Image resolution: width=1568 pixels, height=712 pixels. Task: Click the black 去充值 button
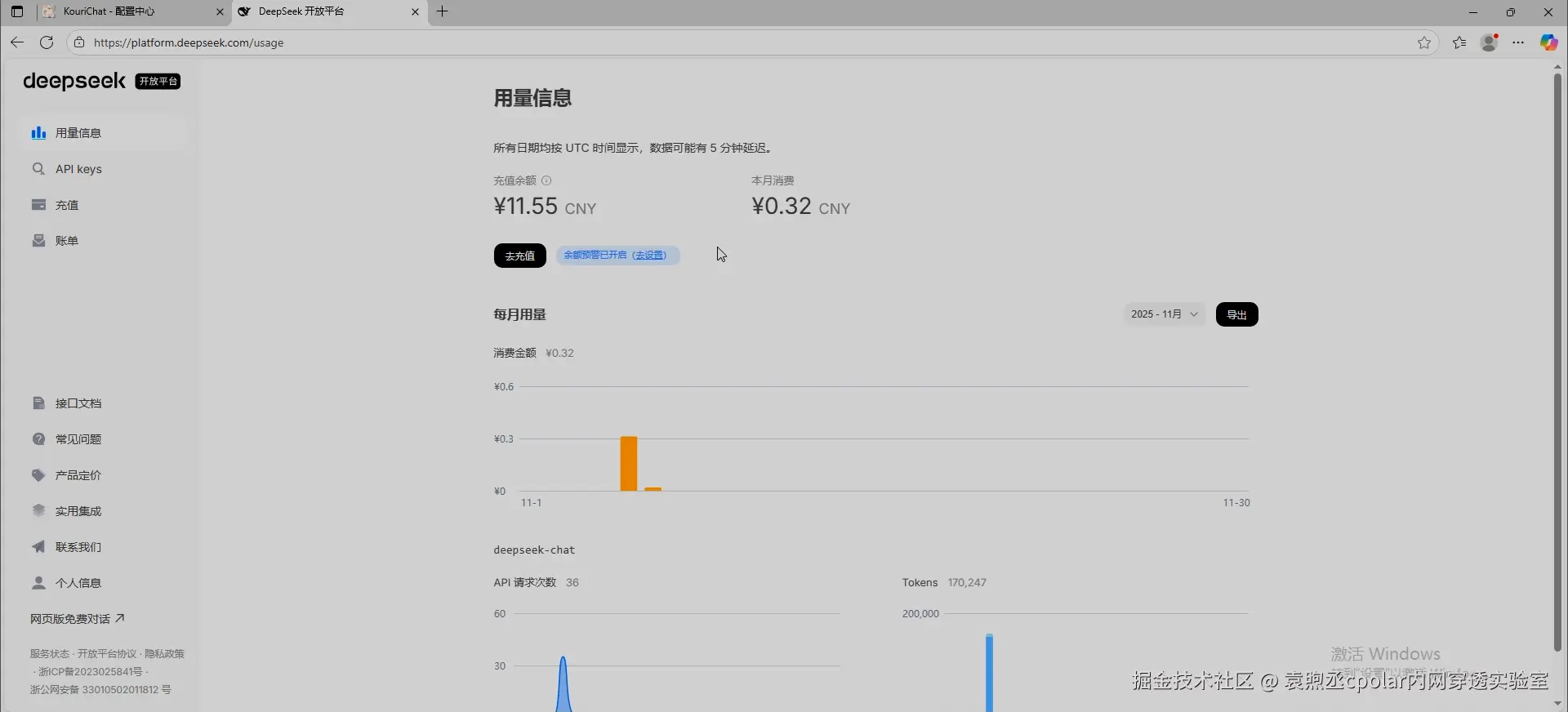[519, 256]
